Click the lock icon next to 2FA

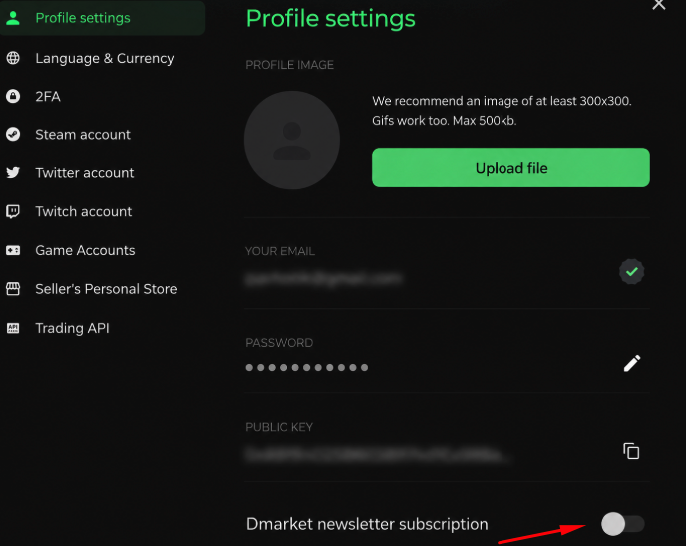13,96
